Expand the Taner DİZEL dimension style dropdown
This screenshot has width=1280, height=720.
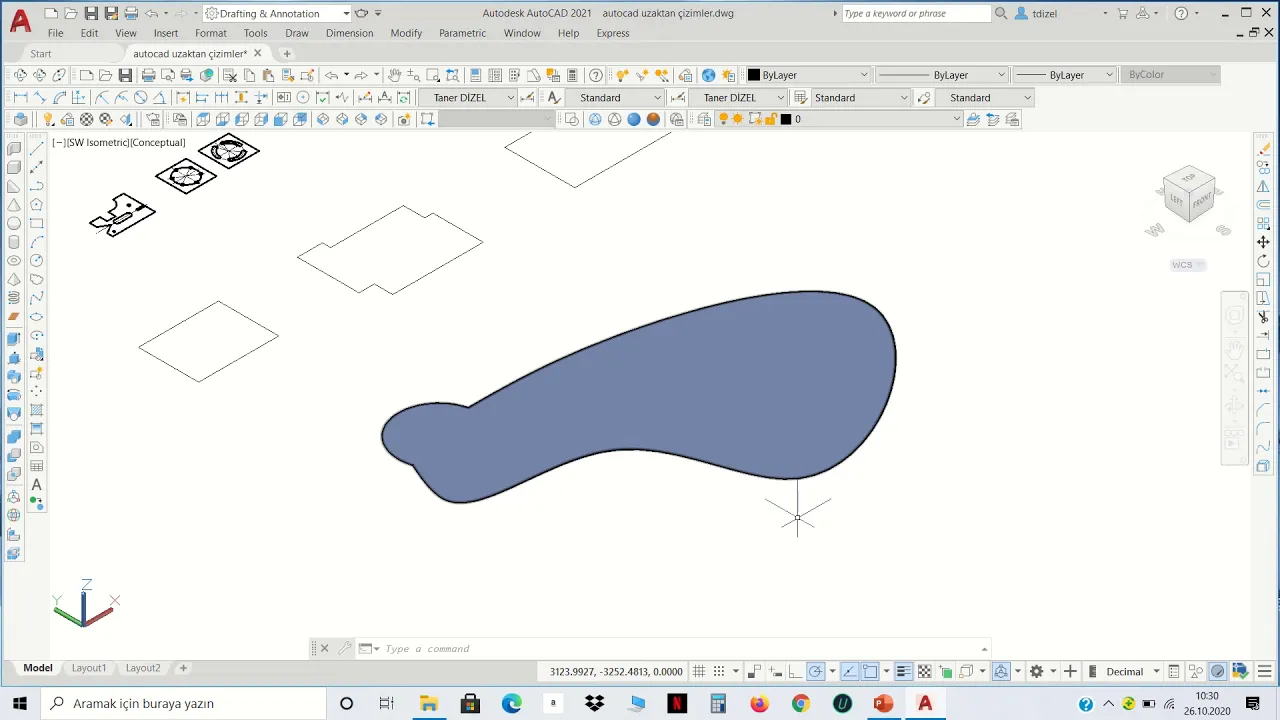[510, 98]
